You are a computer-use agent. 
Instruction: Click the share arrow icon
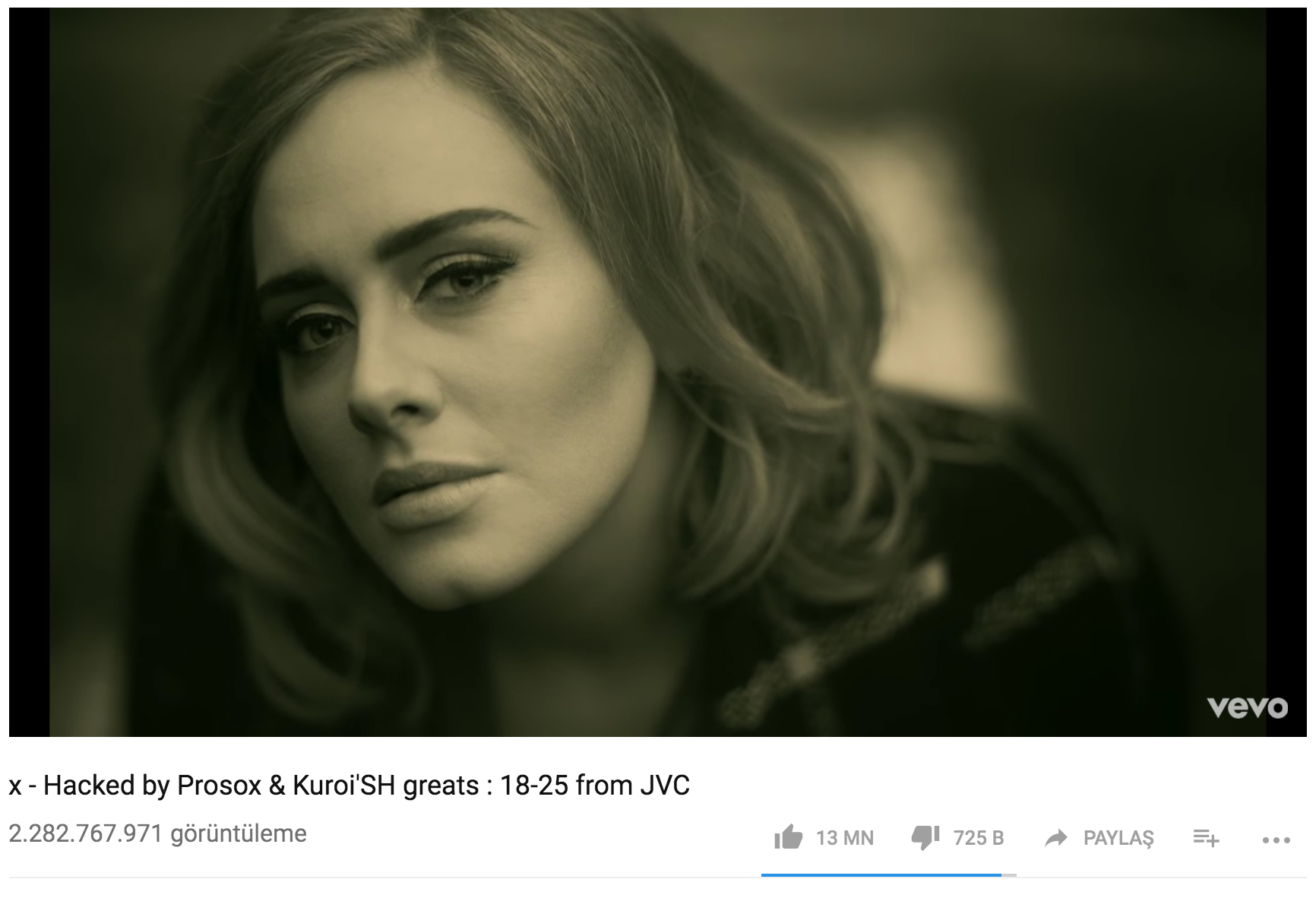pos(1056,838)
